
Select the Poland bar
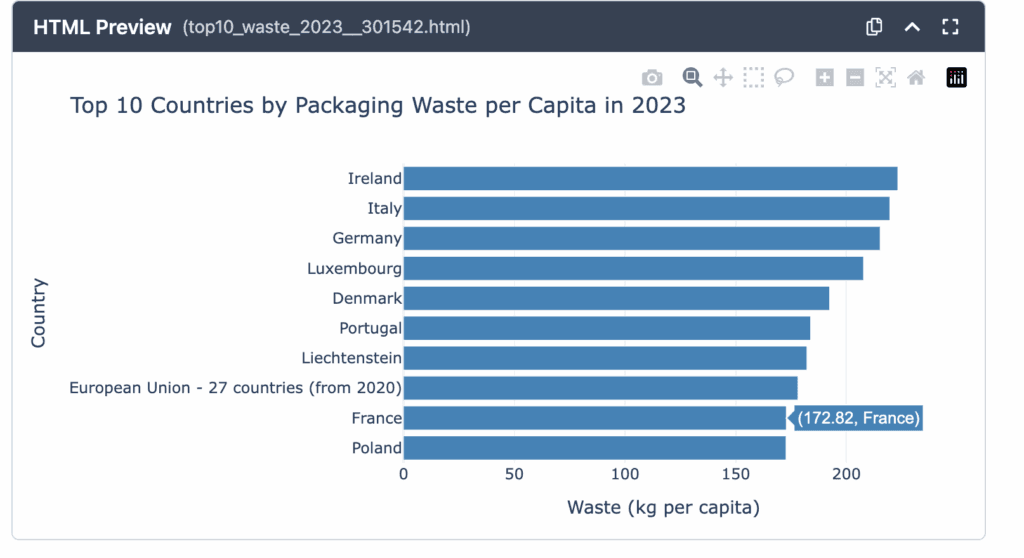(x=594, y=448)
